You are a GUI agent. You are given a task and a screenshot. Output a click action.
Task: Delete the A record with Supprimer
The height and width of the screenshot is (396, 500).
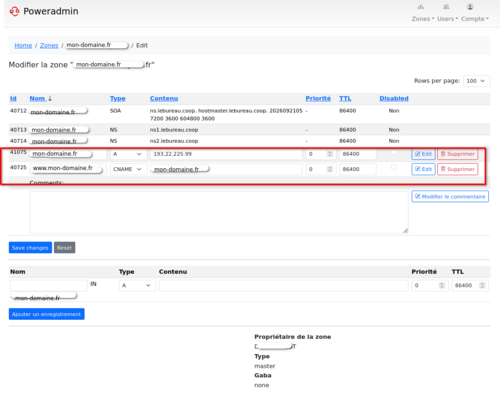pyautogui.click(x=458, y=154)
